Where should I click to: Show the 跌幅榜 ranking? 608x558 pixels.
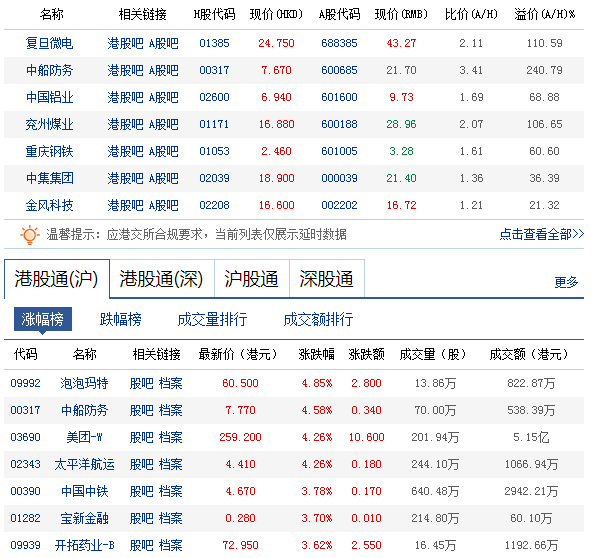[120, 319]
